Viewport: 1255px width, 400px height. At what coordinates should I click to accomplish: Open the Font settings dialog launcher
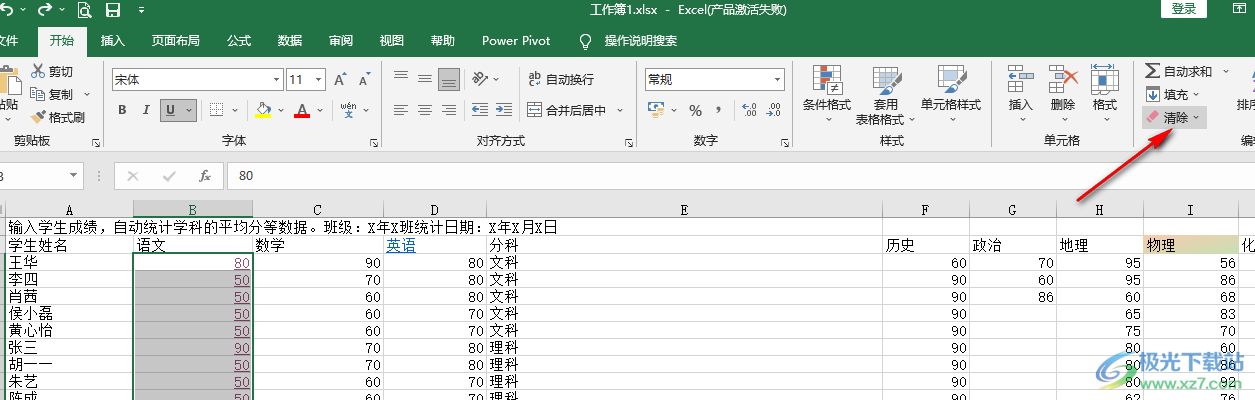374,143
